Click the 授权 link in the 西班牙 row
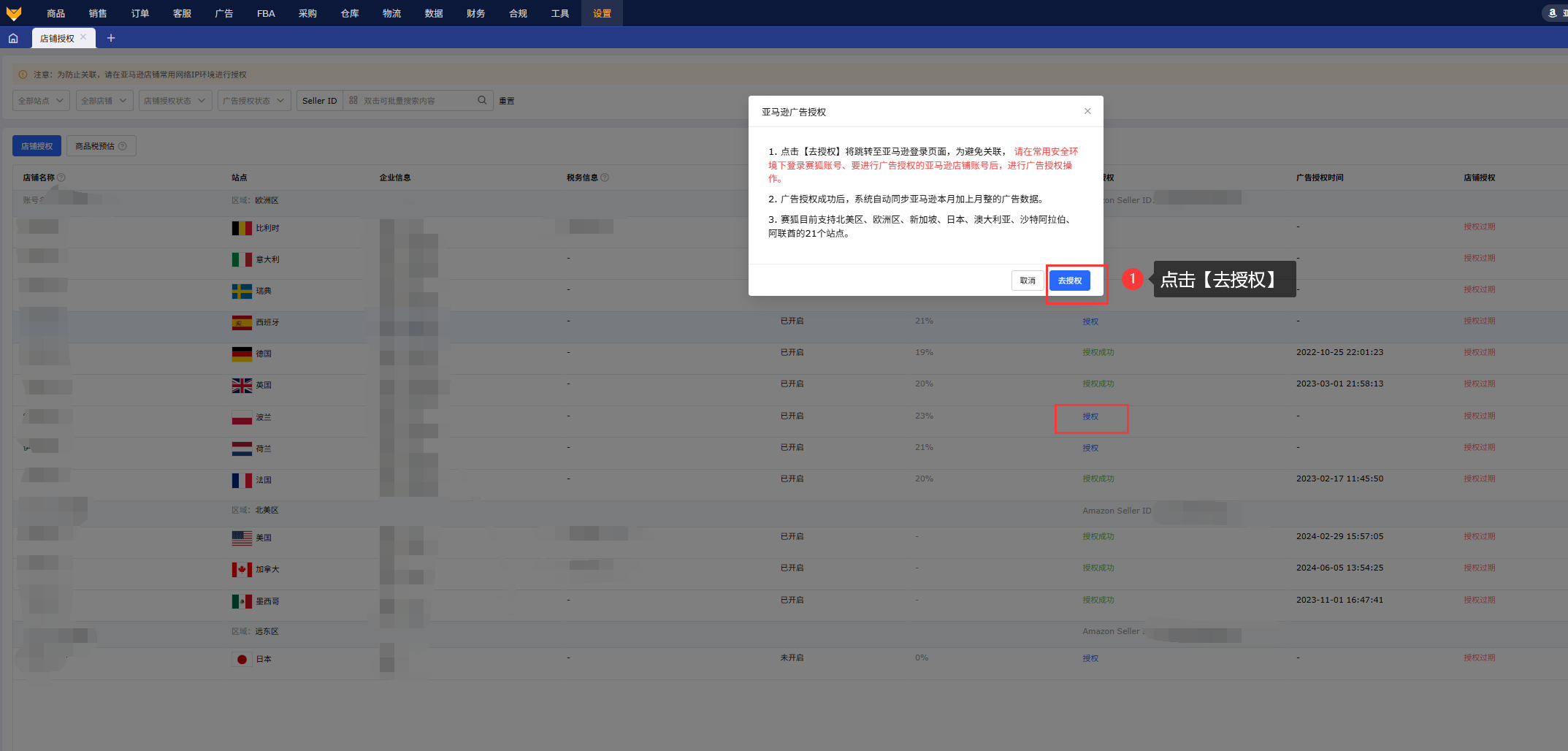Viewport: 1568px width, 751px height. [1090, 321]
